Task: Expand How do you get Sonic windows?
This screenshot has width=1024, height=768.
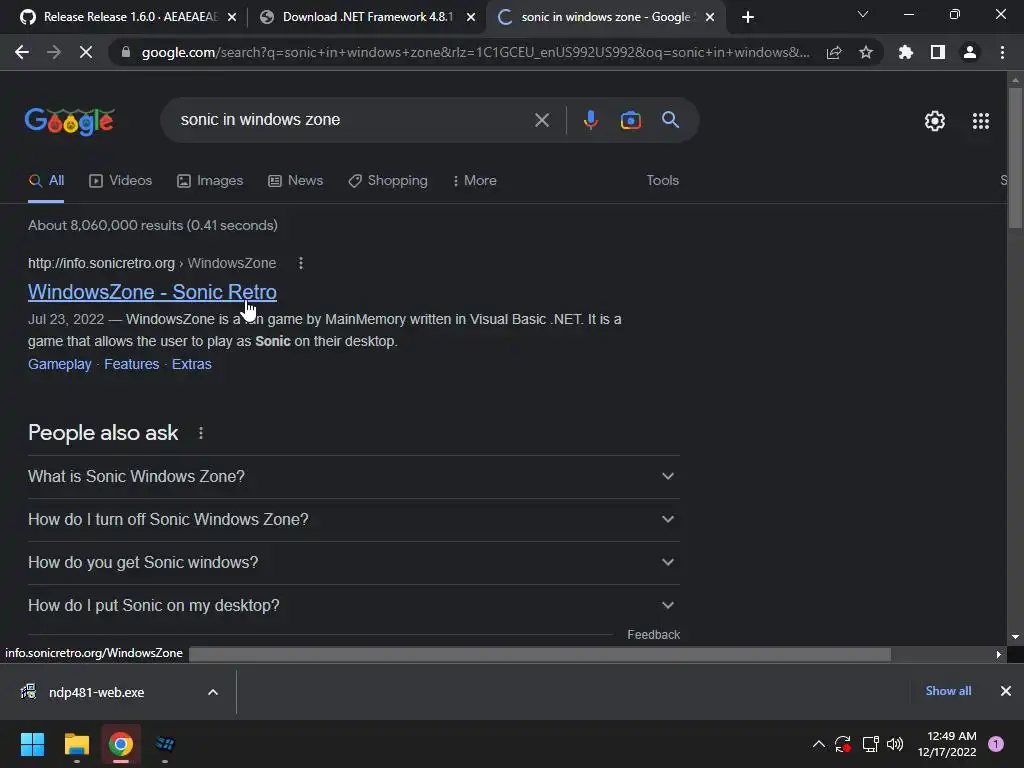Action: [x=353, y=563]
